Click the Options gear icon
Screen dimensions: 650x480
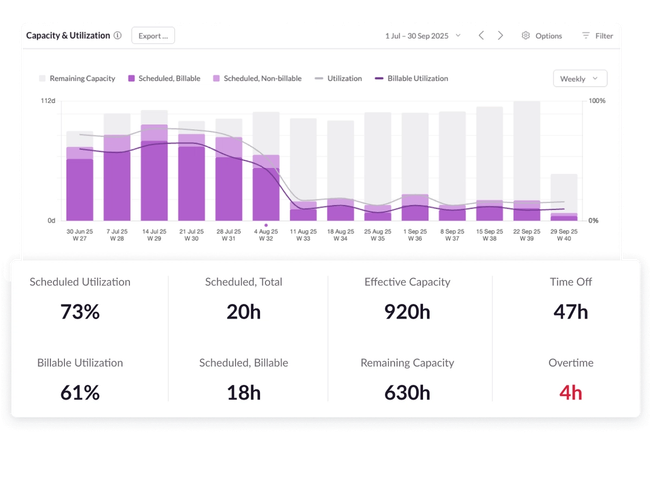pos(526,35)
